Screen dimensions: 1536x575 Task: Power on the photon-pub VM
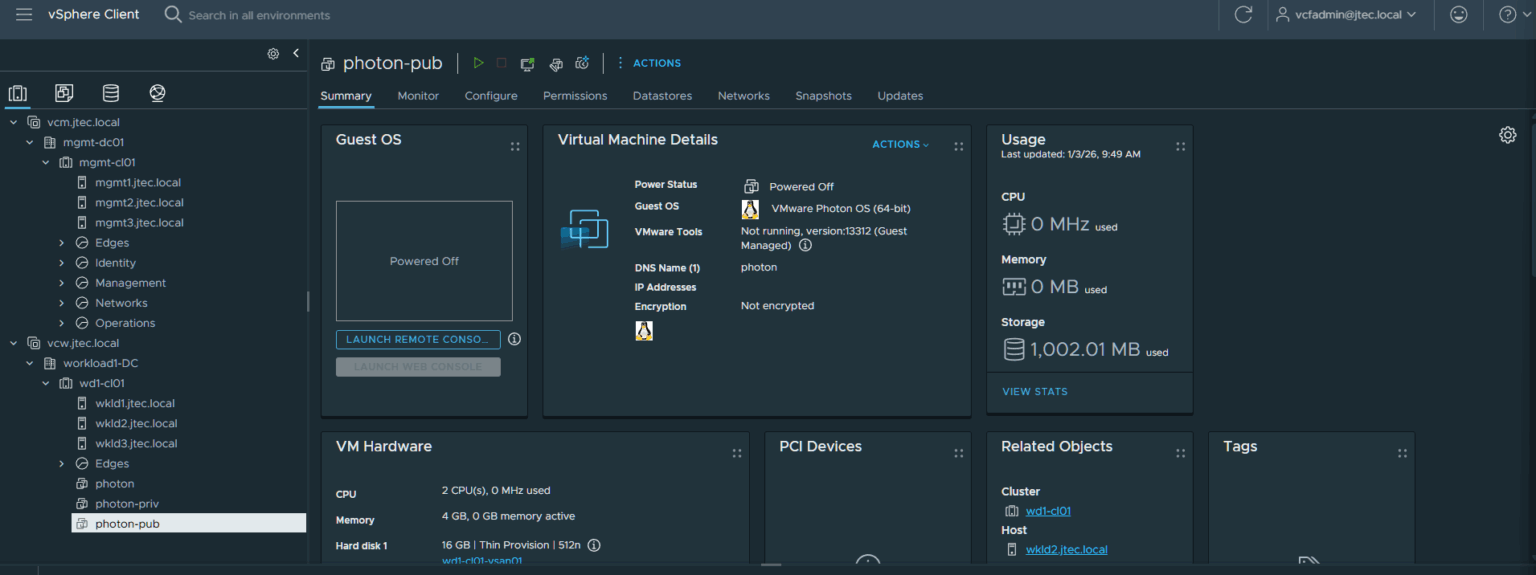[478, 63]
